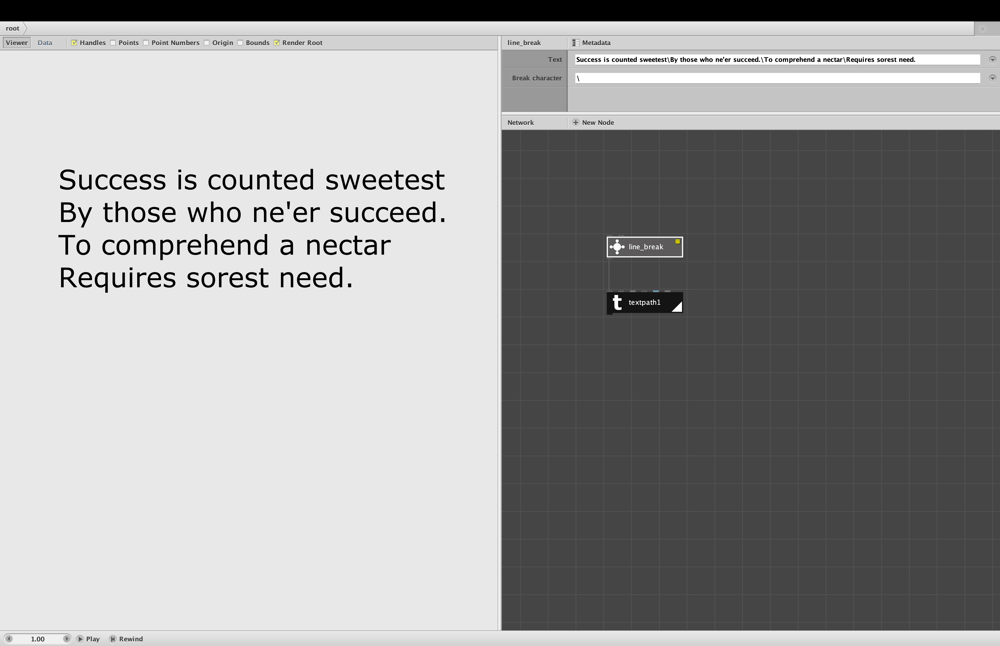Click the rendered line "By those who ne'er succeed."
The width and height of the screenshot is (1000, 646).
(253, 212)
